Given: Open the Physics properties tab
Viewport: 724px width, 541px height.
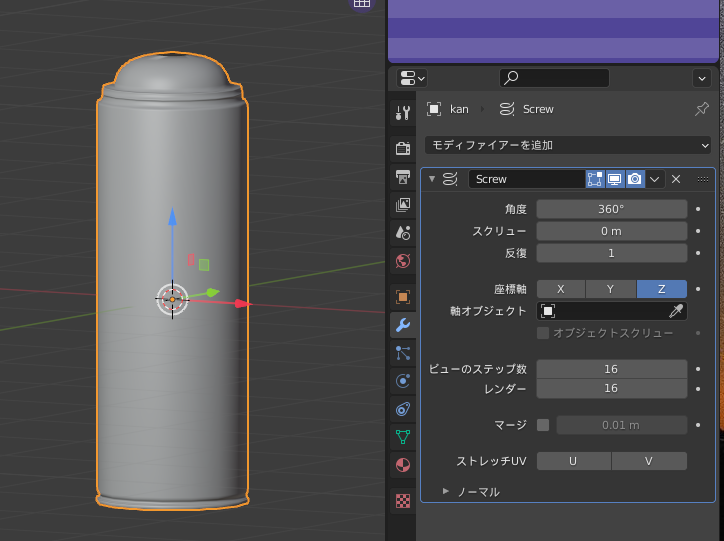Looking at the screenshot, I should click(403, 381).
